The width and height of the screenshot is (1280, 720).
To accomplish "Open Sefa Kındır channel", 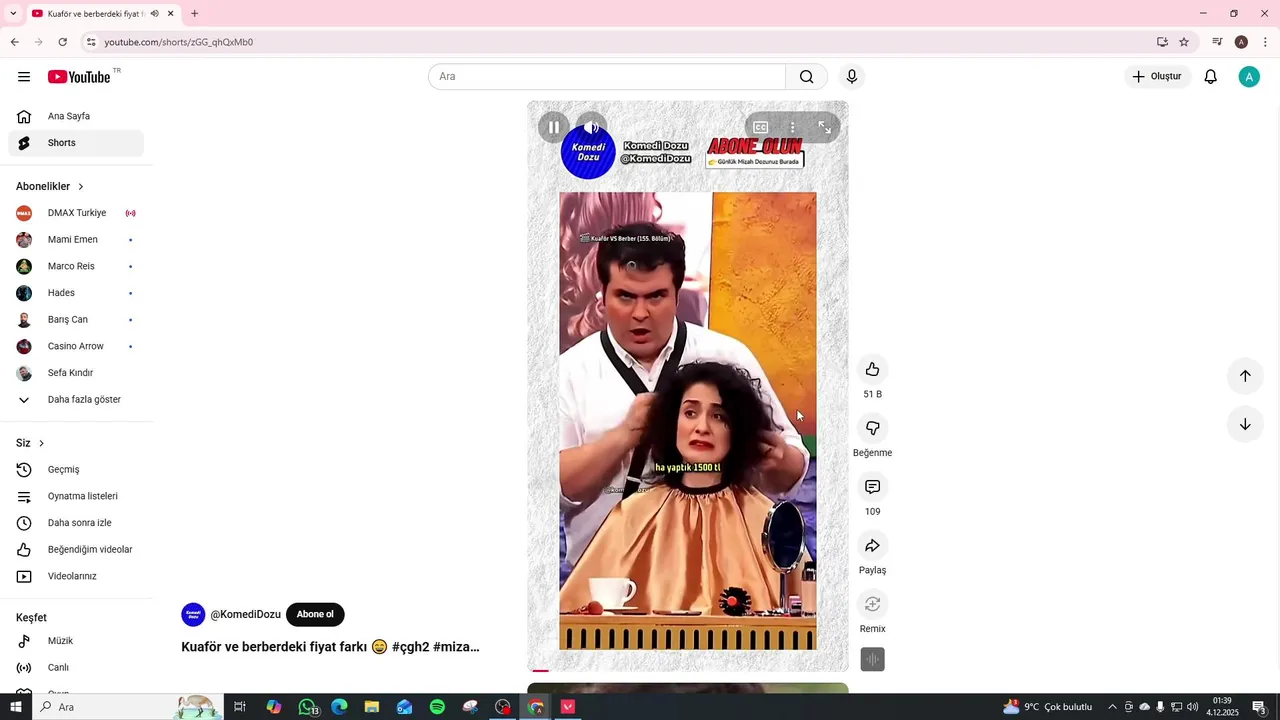I will [76, 373].
